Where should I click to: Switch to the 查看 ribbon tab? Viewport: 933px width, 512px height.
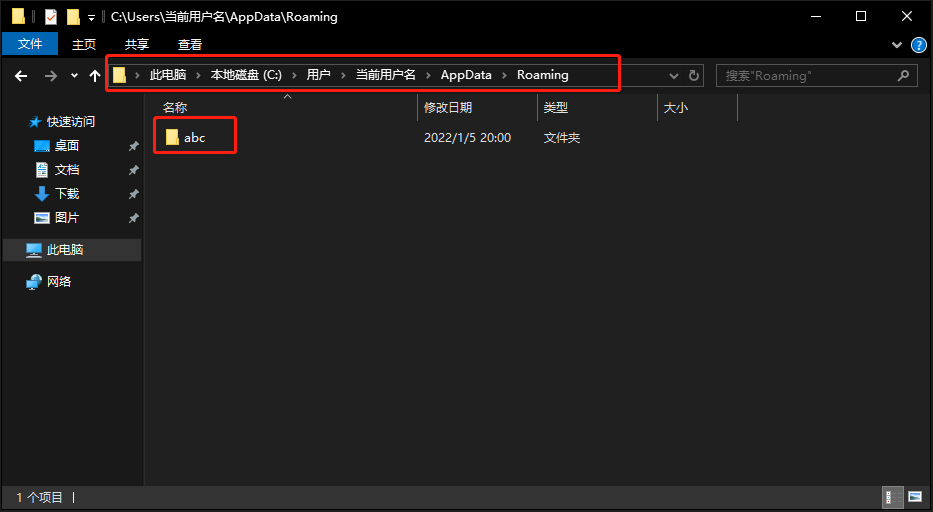coord(190,44)
